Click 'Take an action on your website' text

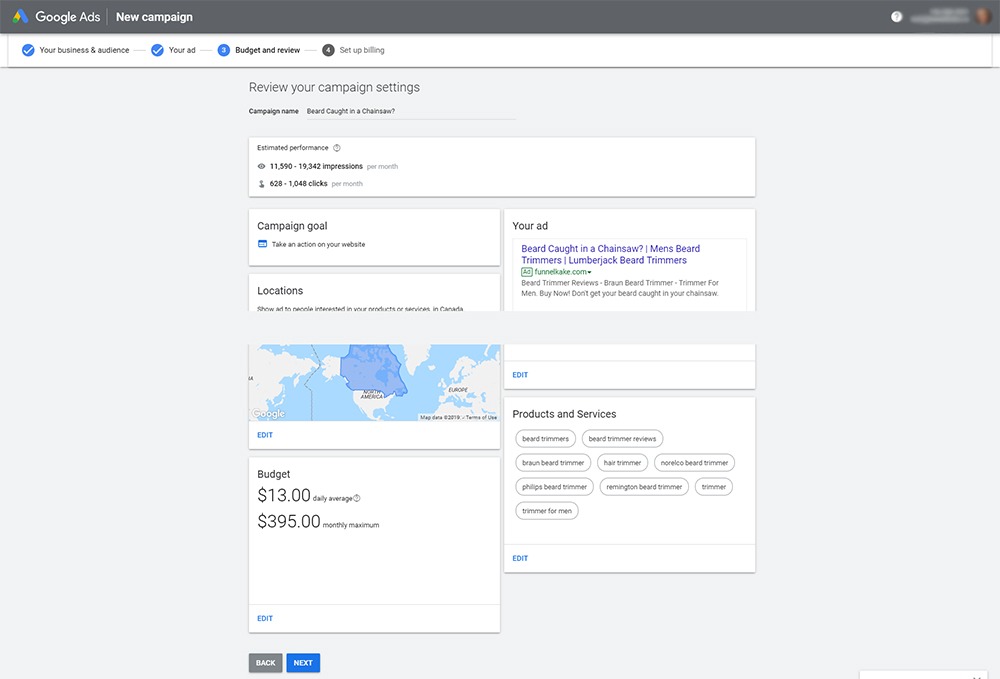point(318,244)
